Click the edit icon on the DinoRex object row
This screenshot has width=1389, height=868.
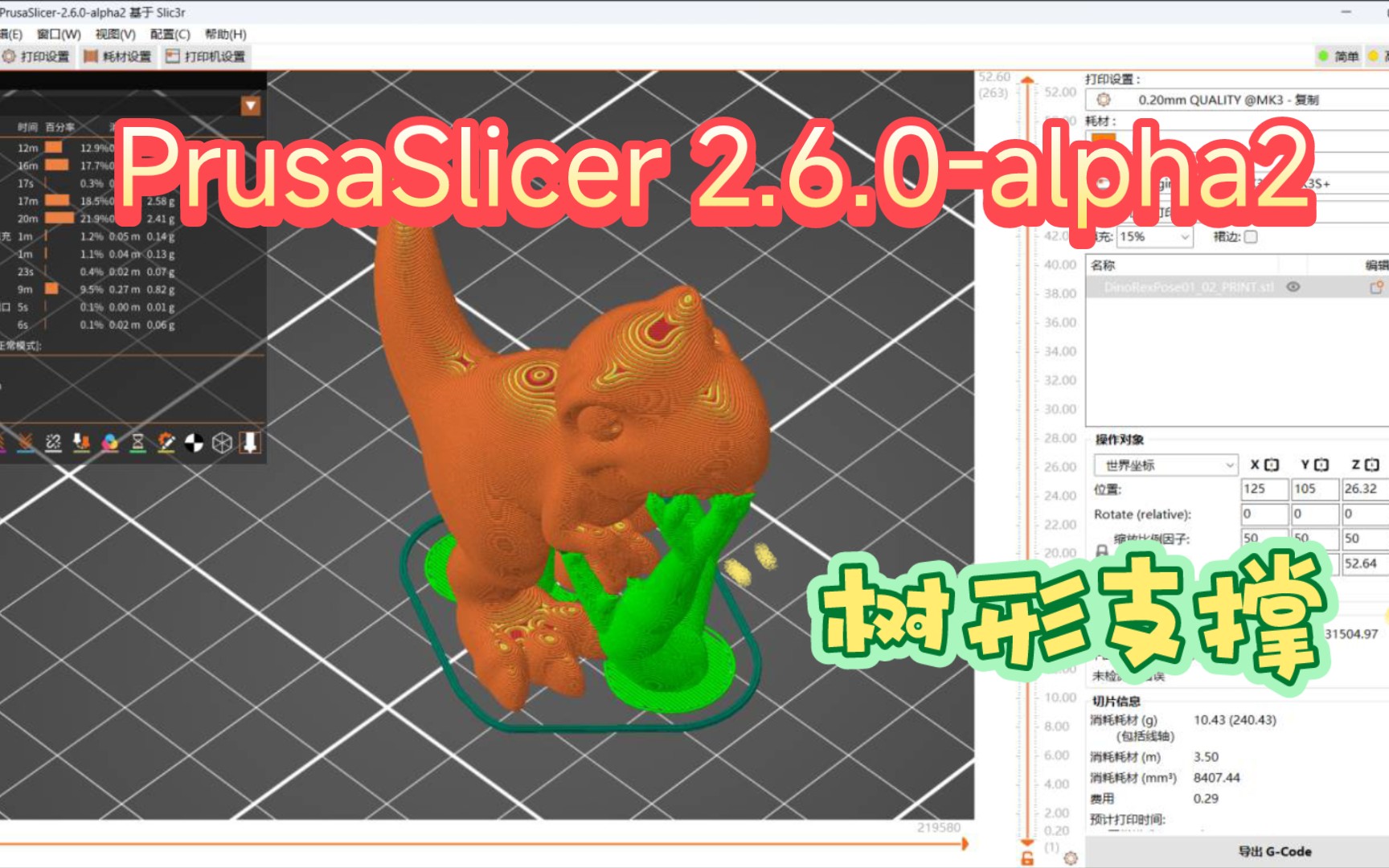tap(1377, 287)
